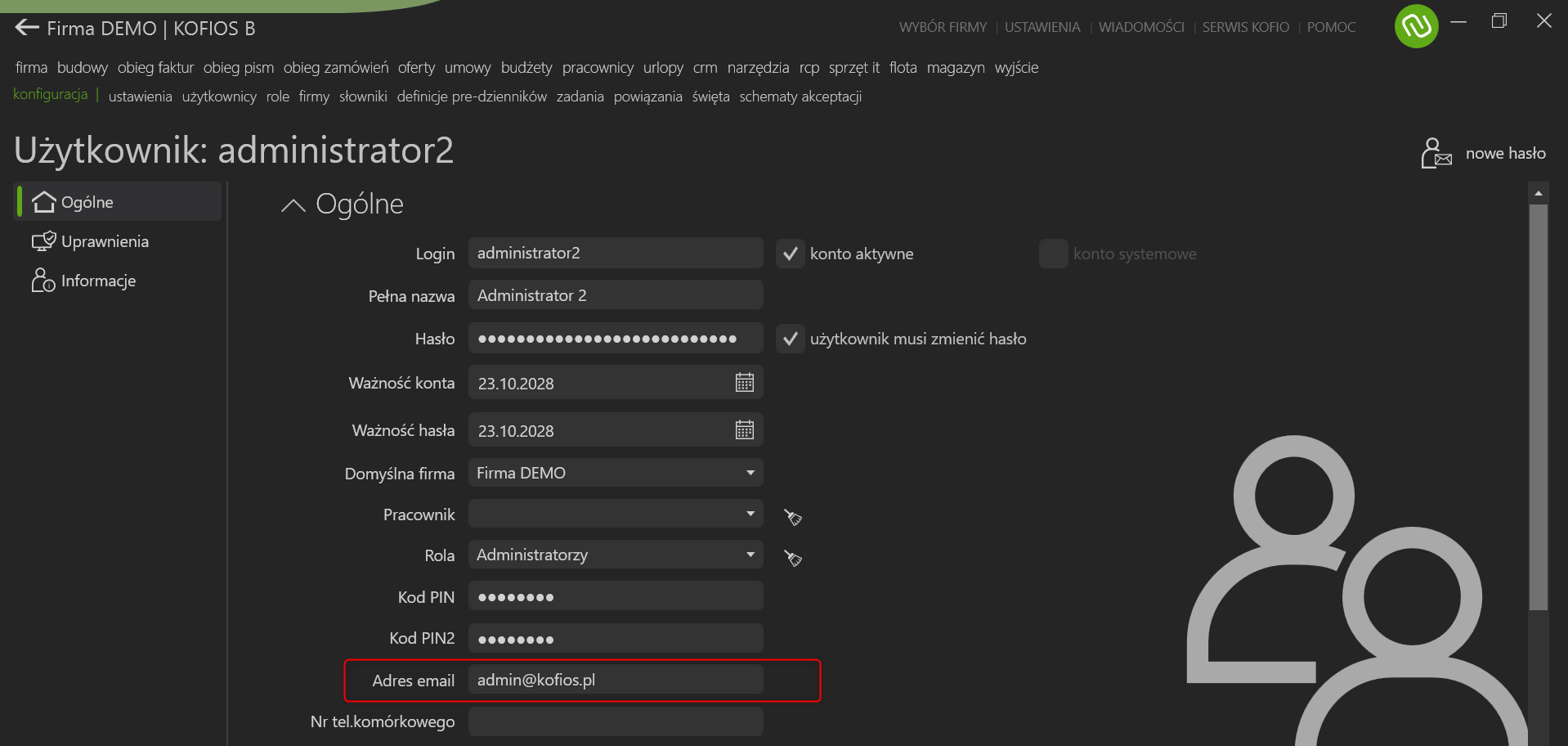Image resolution: width=1568 pixels, height=746 pixels.
Task: Toggle użytkownik musi zmienić hasło checkbox
Action: [x=790, y=339]
